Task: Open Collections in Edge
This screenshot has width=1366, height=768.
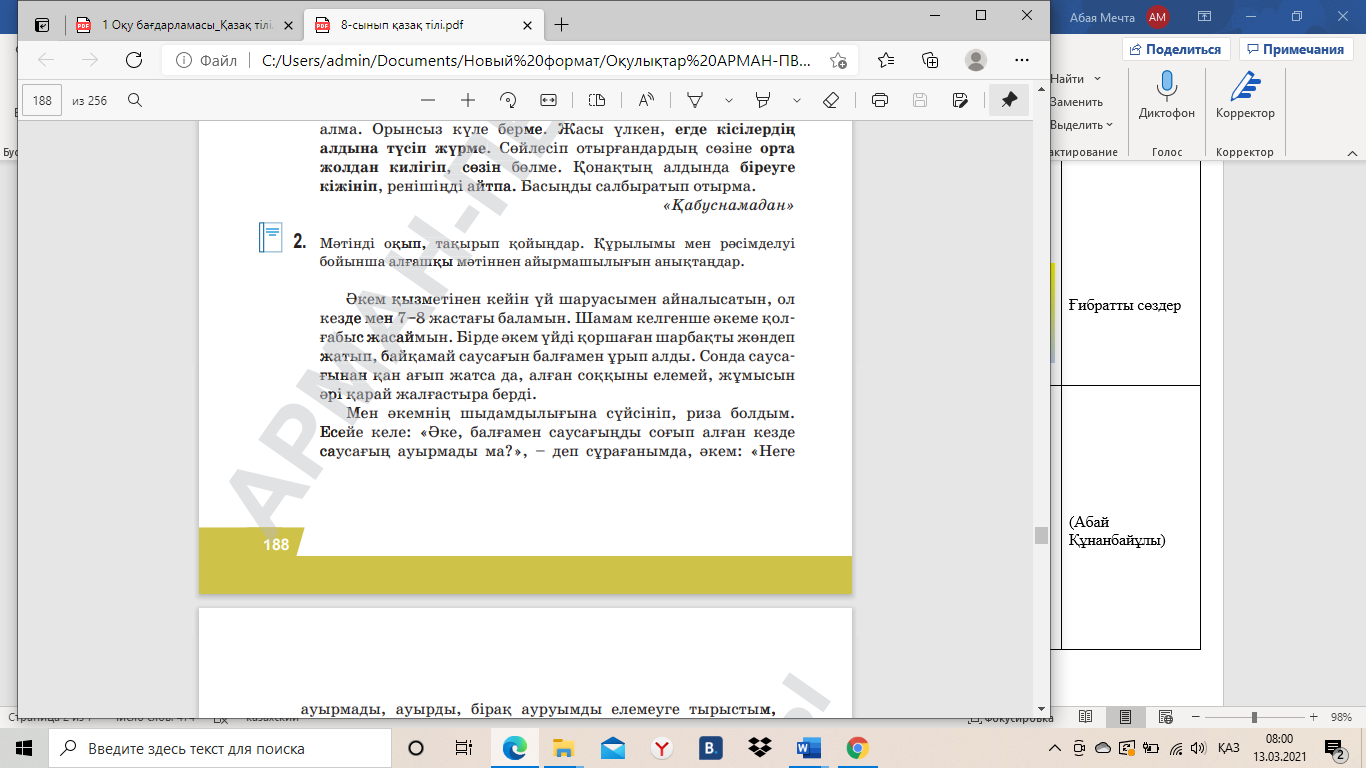Action: tap(930, 60)
